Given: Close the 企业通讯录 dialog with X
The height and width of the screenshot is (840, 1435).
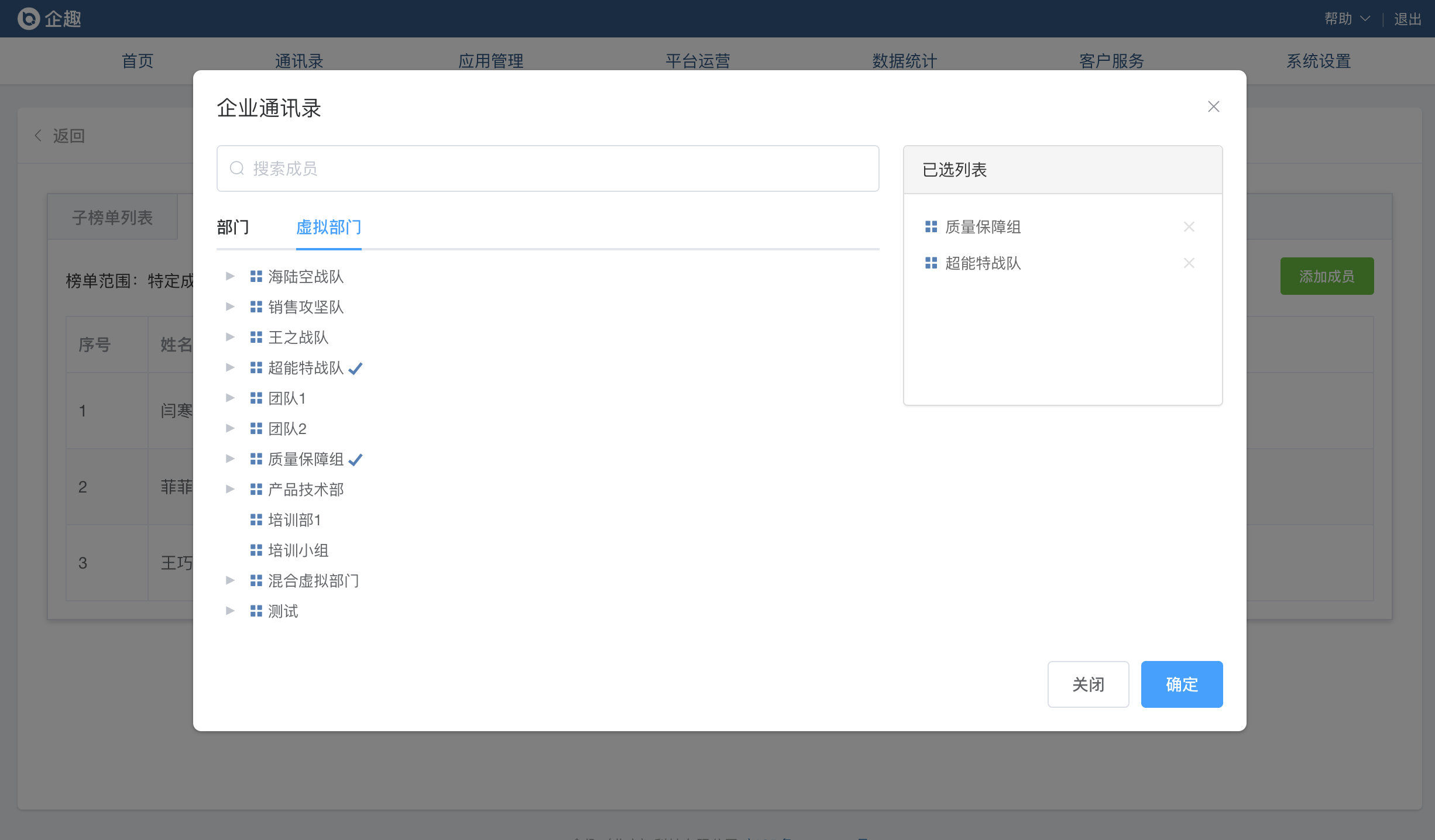Looking at the screenshot, I should click(x=1213, y=106).
